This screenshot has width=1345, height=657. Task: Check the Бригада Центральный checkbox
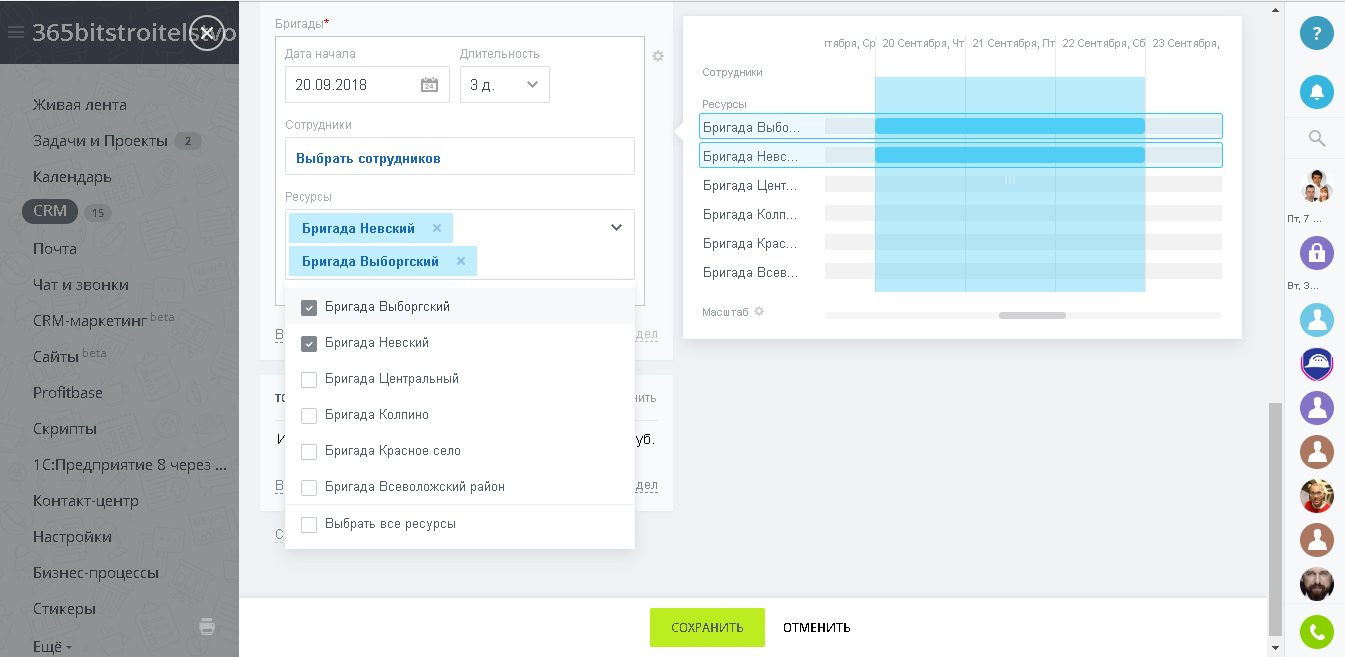point(309,380)
